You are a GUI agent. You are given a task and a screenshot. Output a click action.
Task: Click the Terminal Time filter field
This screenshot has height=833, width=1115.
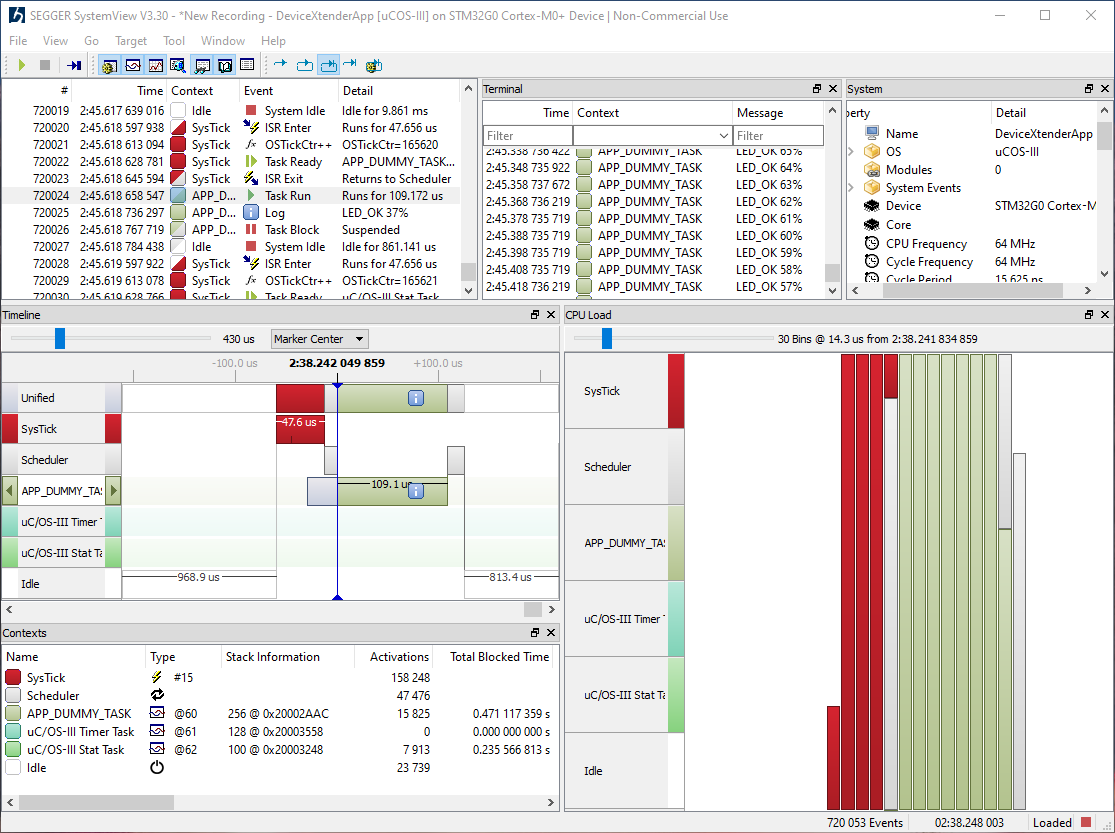coord(528,135)
